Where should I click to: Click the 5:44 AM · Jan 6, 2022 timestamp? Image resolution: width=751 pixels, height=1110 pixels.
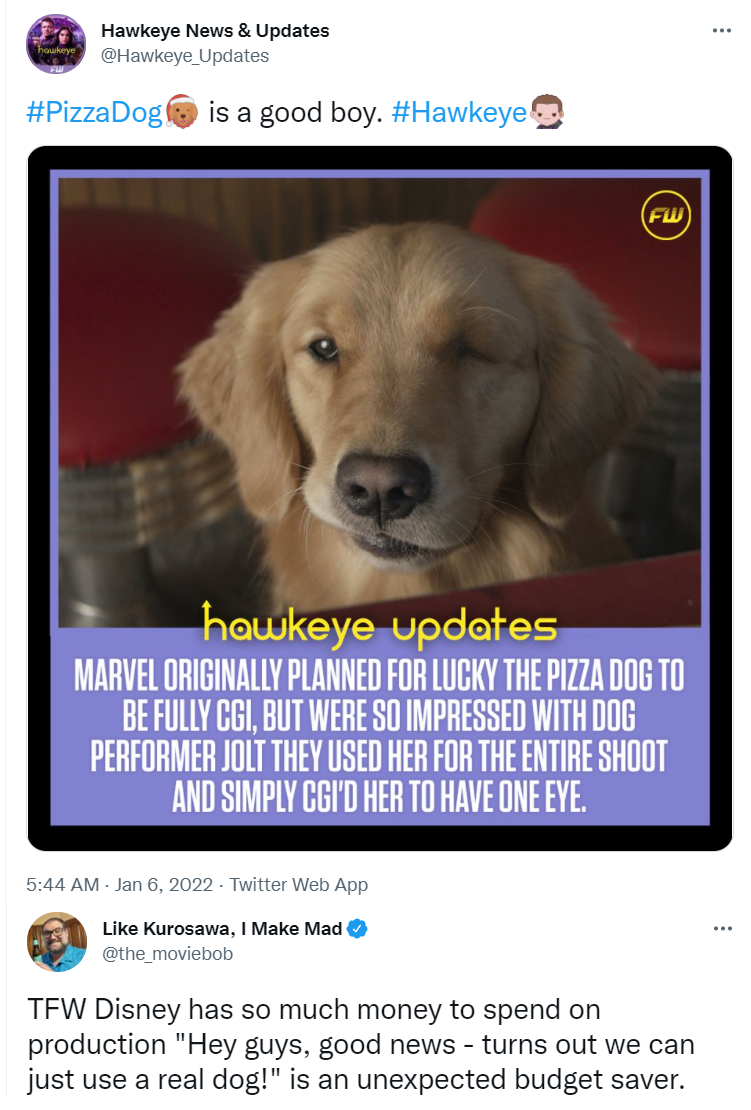point(120,885)
